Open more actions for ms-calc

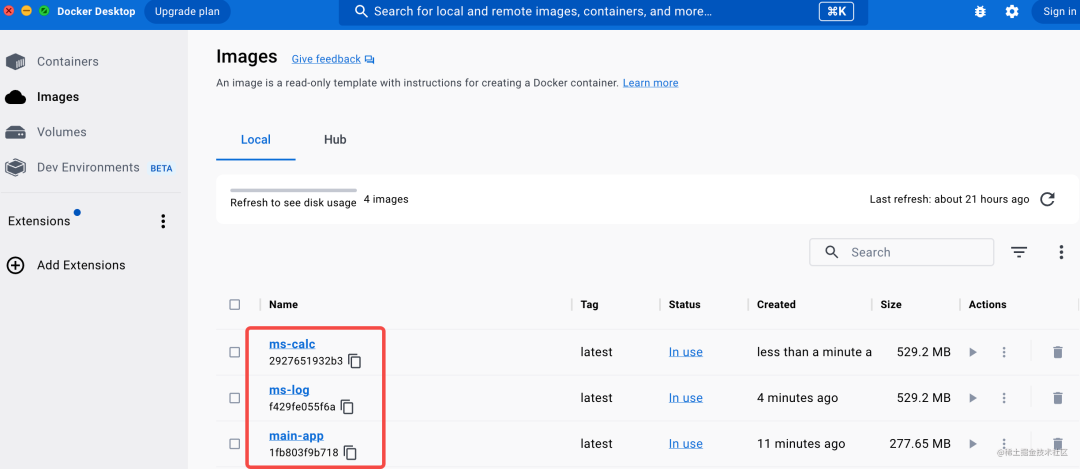(x=1004, y=352)
